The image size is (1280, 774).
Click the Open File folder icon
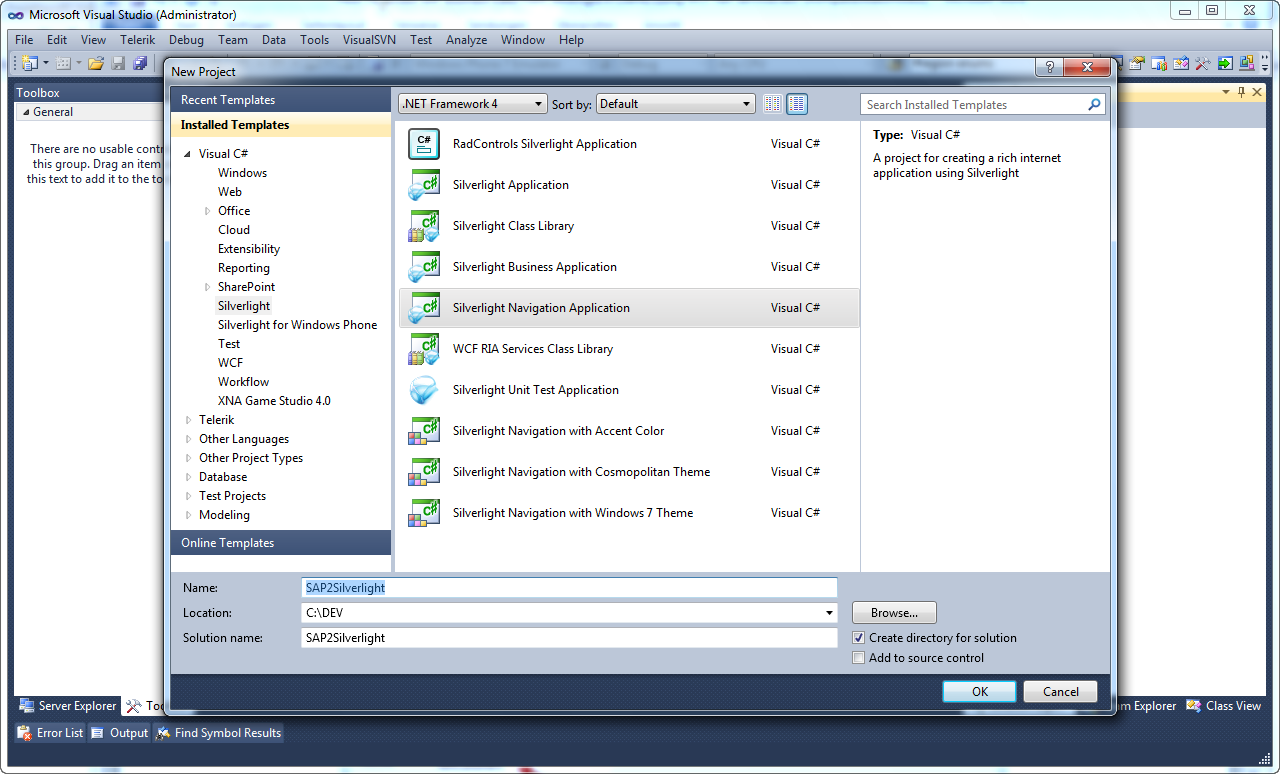96,63
